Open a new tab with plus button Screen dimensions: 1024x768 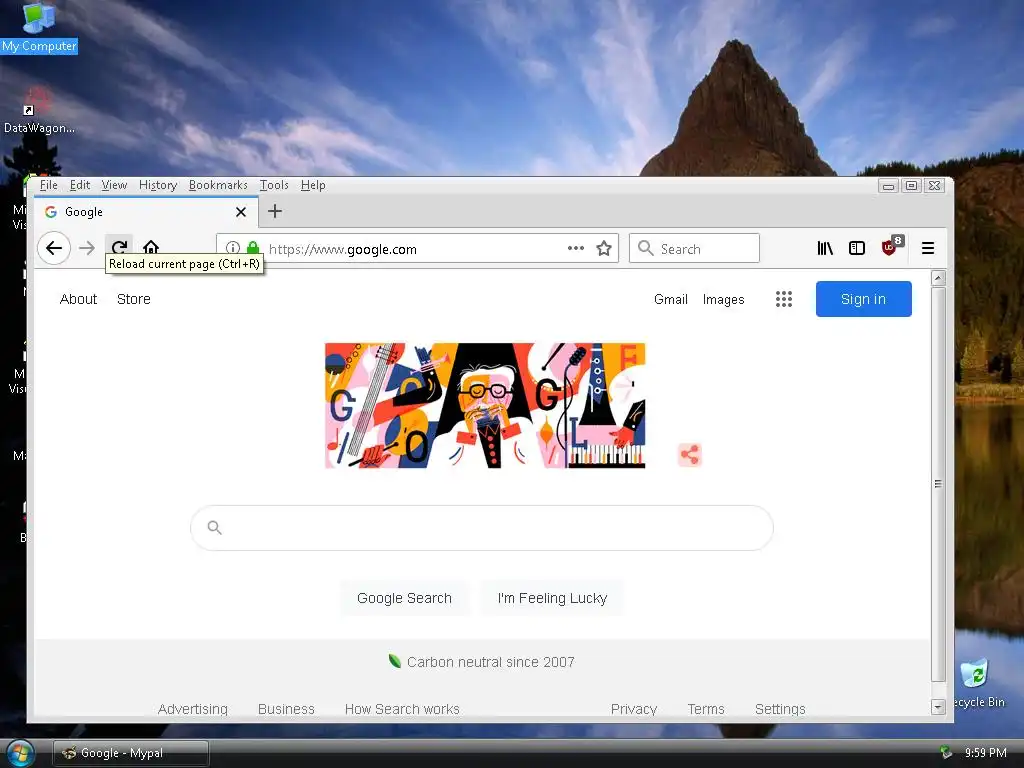click(x=275, y=211)
